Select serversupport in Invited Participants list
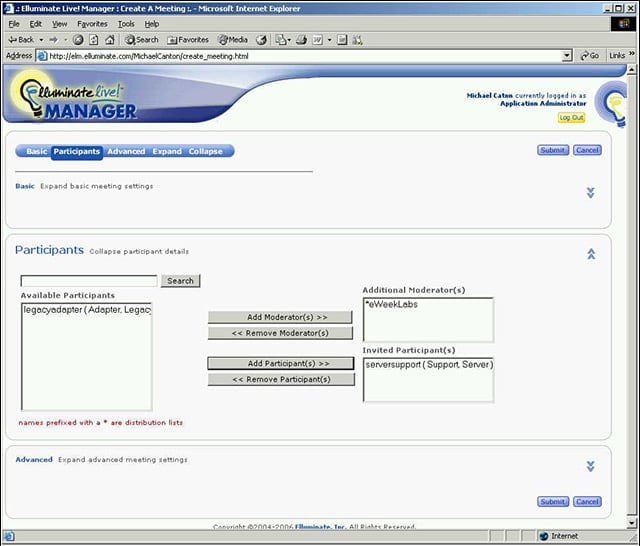This screenshot has height=546, width=640. click(429, 364)
